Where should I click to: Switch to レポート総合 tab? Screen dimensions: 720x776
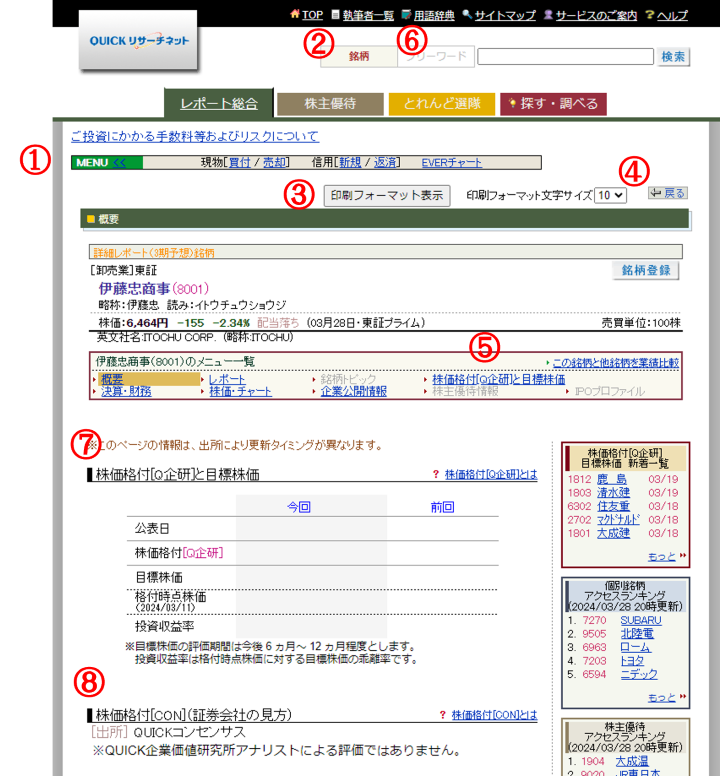[x=219, y=103]
